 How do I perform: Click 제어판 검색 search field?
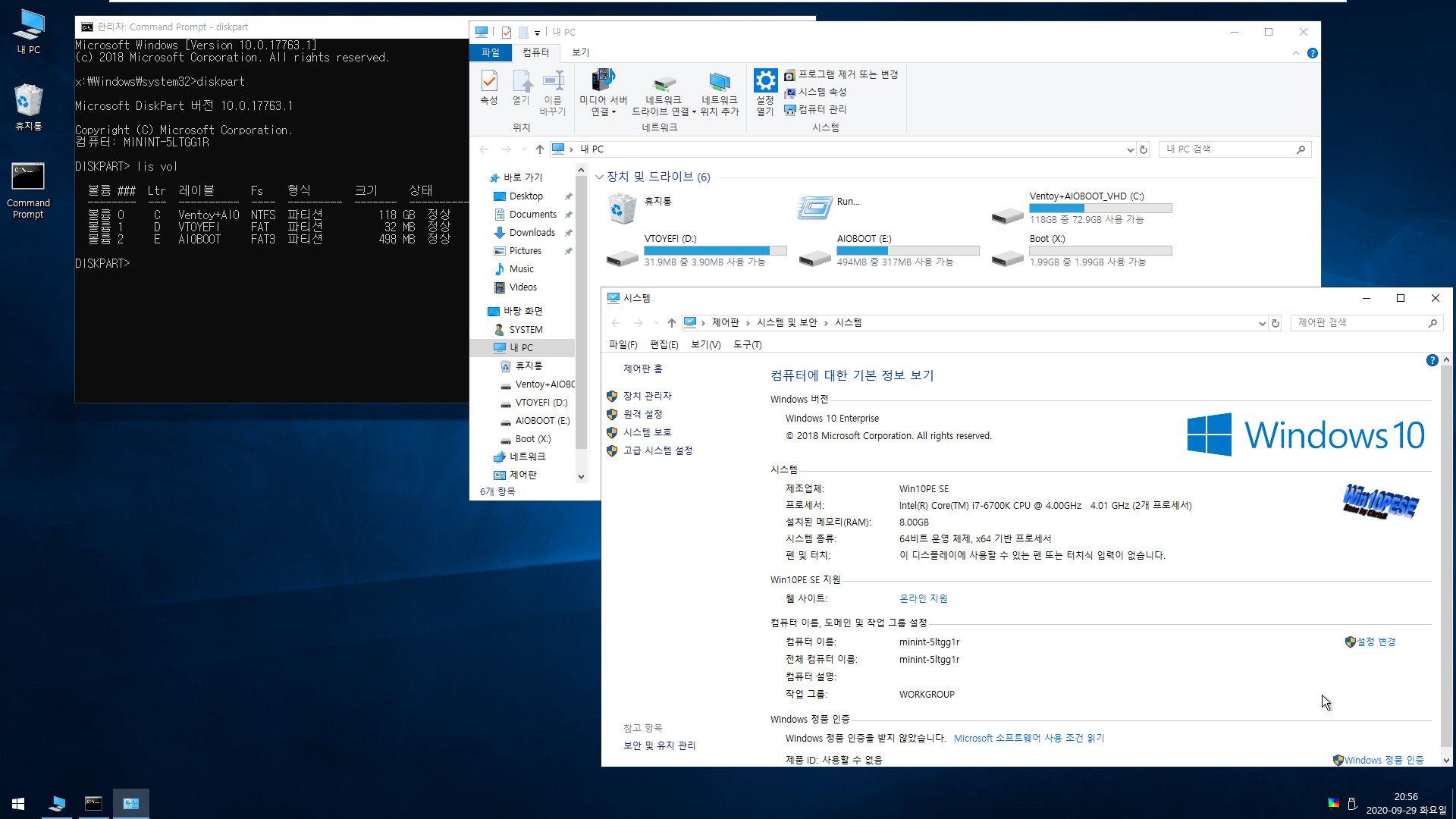pyautogui.click(x=1367, y=323)
